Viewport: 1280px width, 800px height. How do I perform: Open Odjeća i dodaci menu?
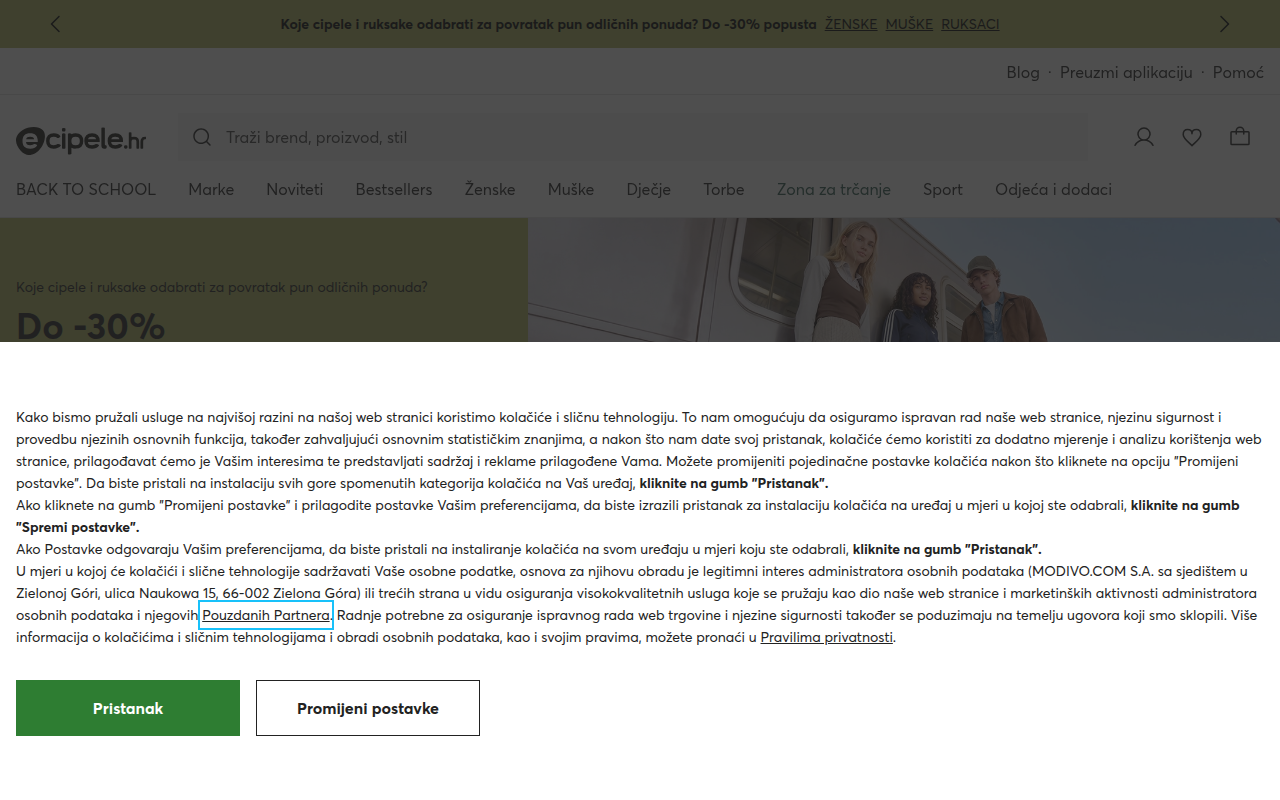coord(1053,189)
